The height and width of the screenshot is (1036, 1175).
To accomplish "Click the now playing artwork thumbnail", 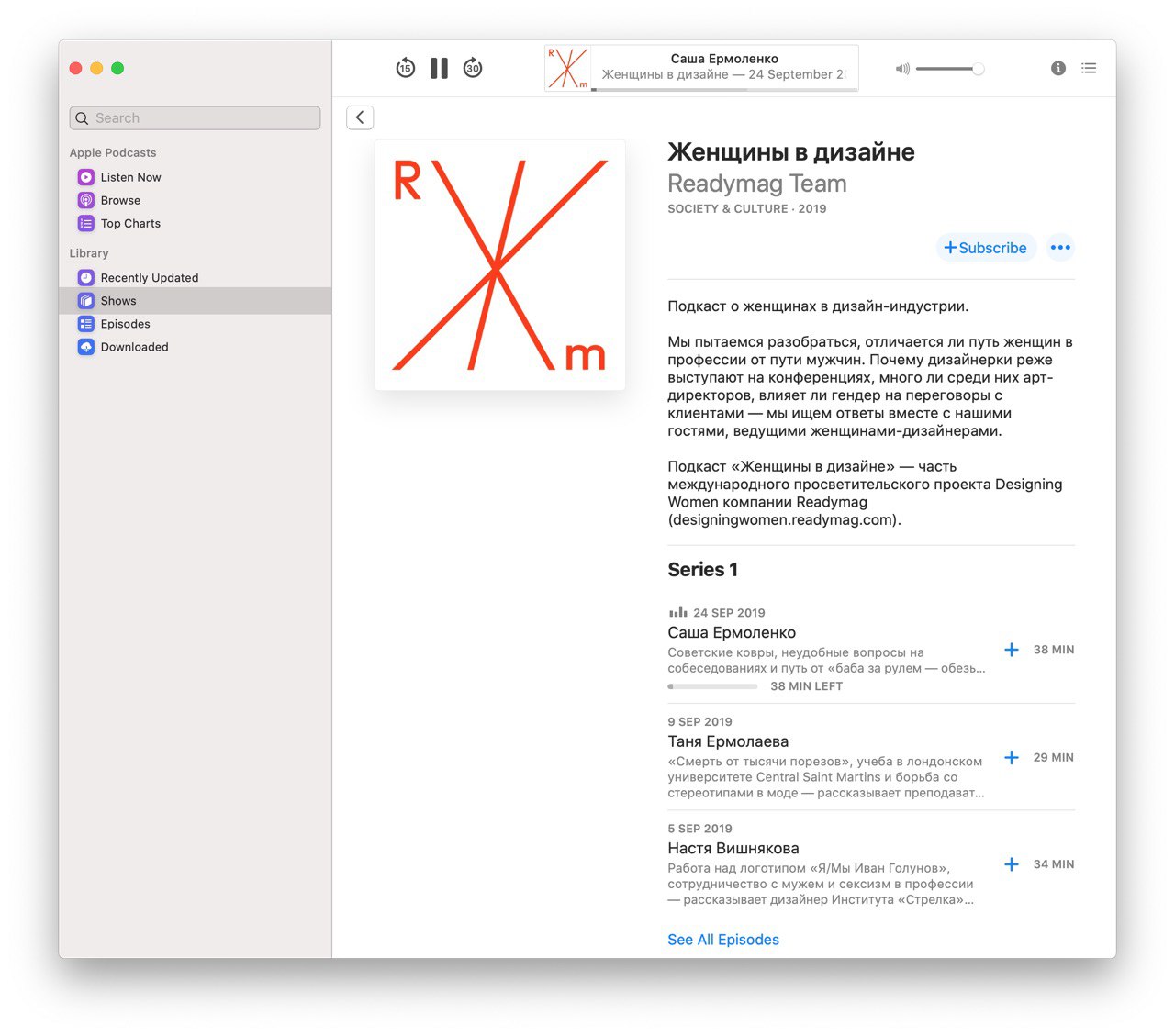I will pyautogui.click(x=568, y=68).
